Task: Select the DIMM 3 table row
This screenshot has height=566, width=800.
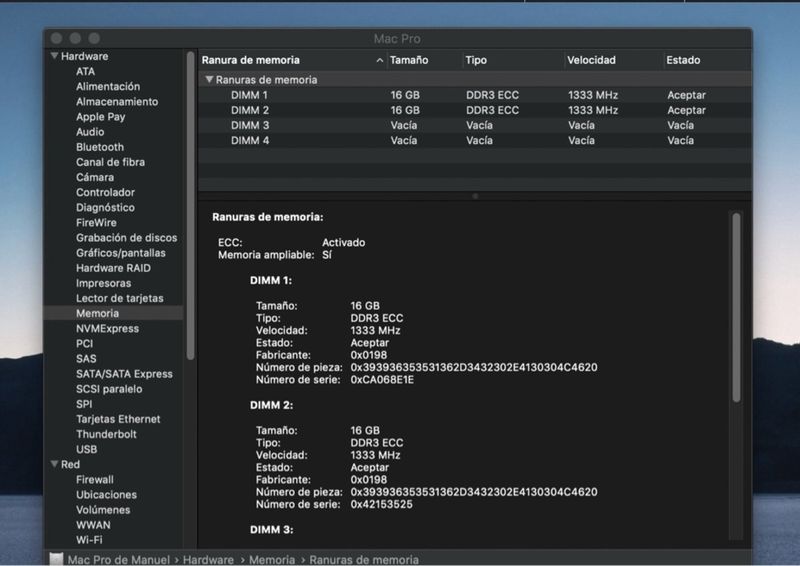Action: (x=474, y=126)
